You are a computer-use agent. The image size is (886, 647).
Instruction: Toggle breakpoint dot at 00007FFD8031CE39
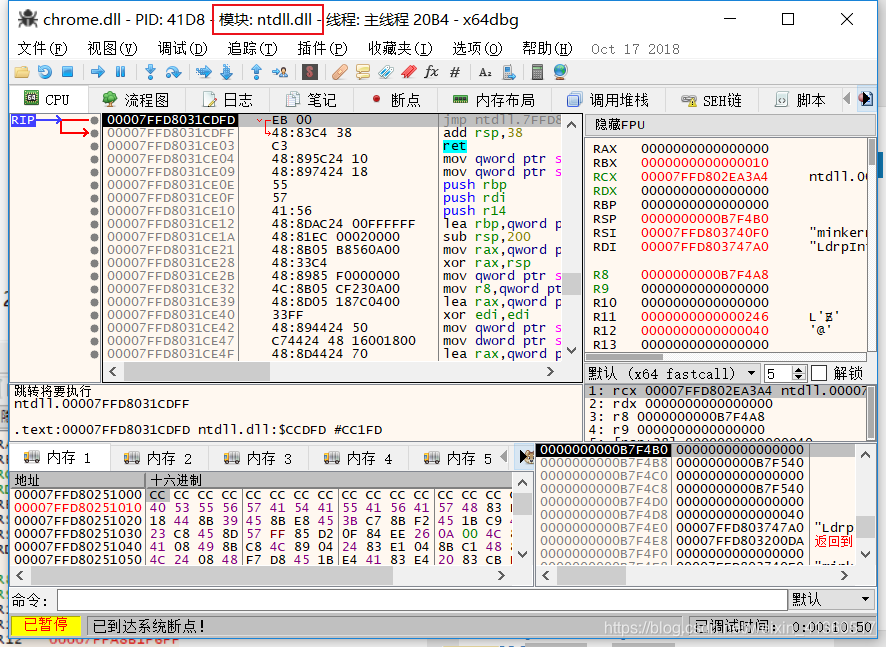(94, 302)
